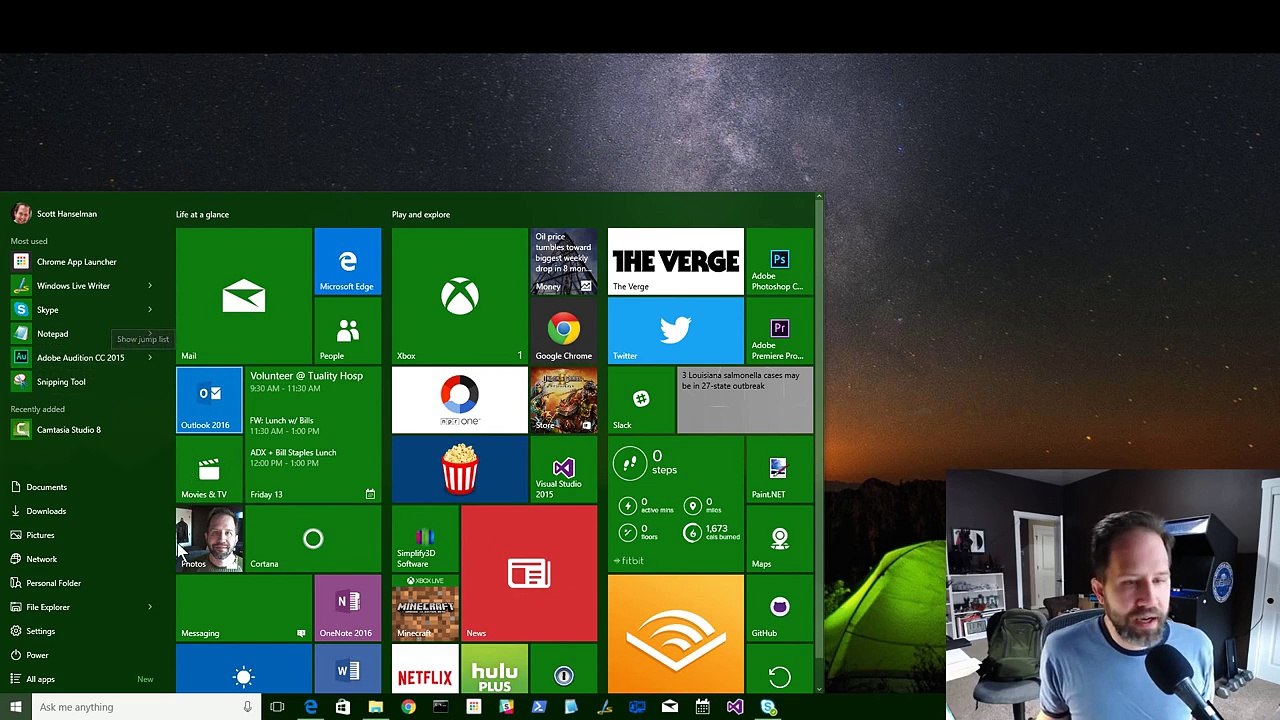This screenshot has width=1280, height=720.
Task: Launch the Paint.NET tile
Action: coord(779,469)
